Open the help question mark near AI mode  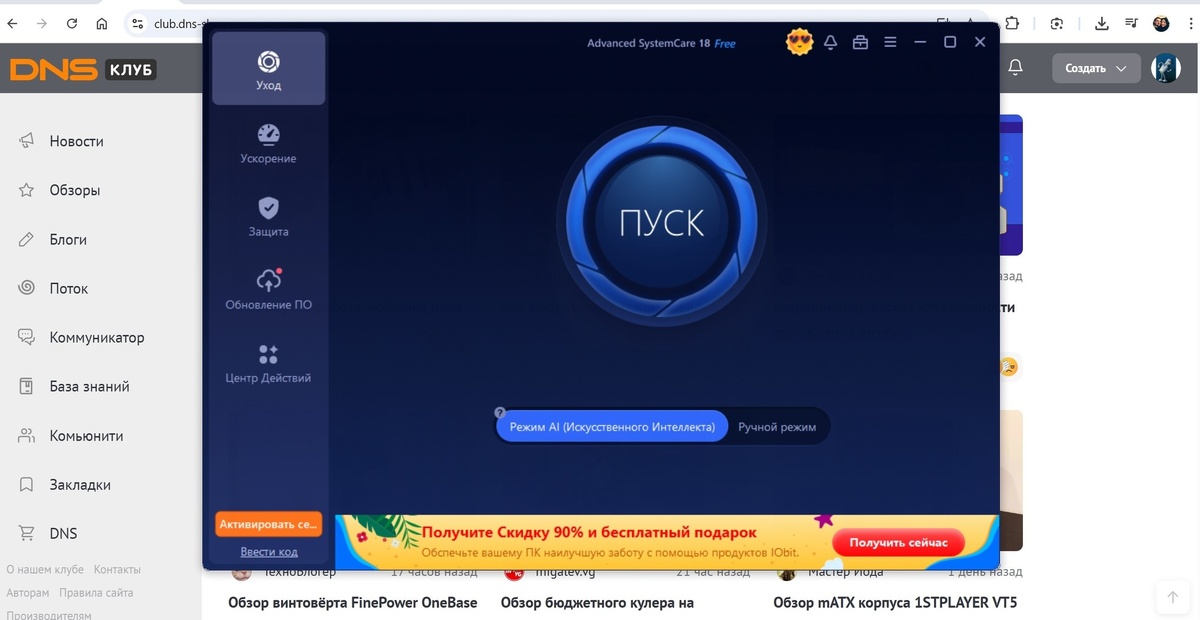tap(500, 412)
